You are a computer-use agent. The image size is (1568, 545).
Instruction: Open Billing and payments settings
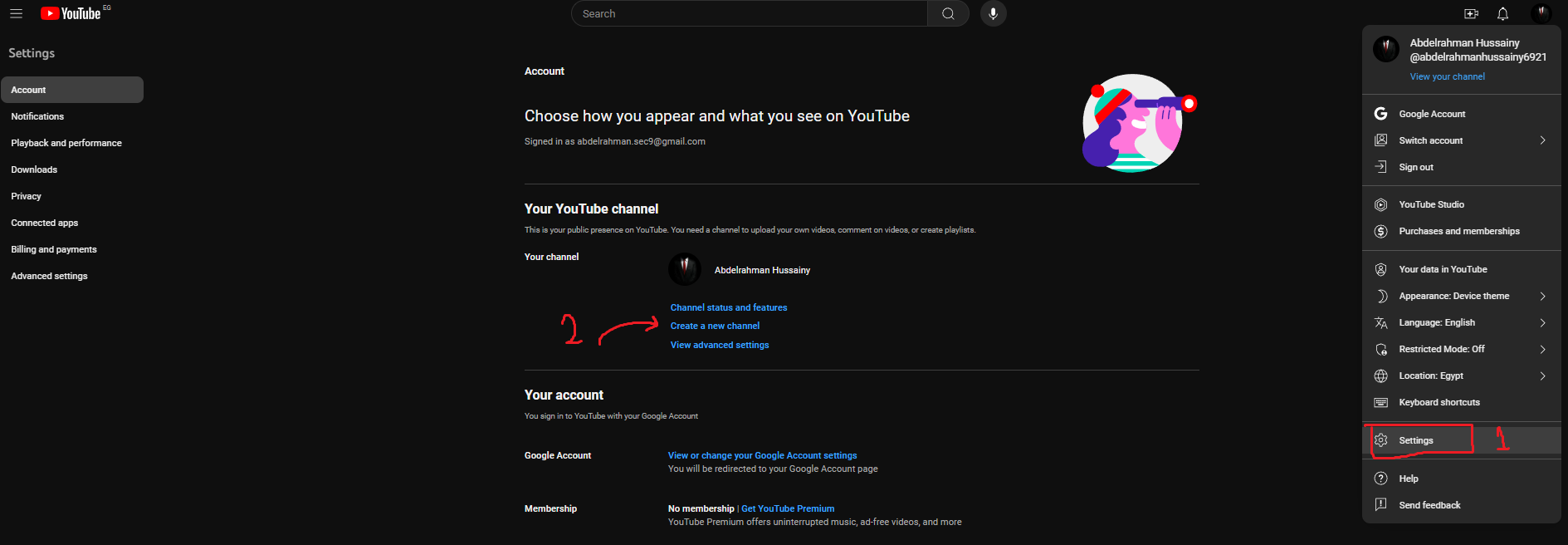click(x=72, y=249)
